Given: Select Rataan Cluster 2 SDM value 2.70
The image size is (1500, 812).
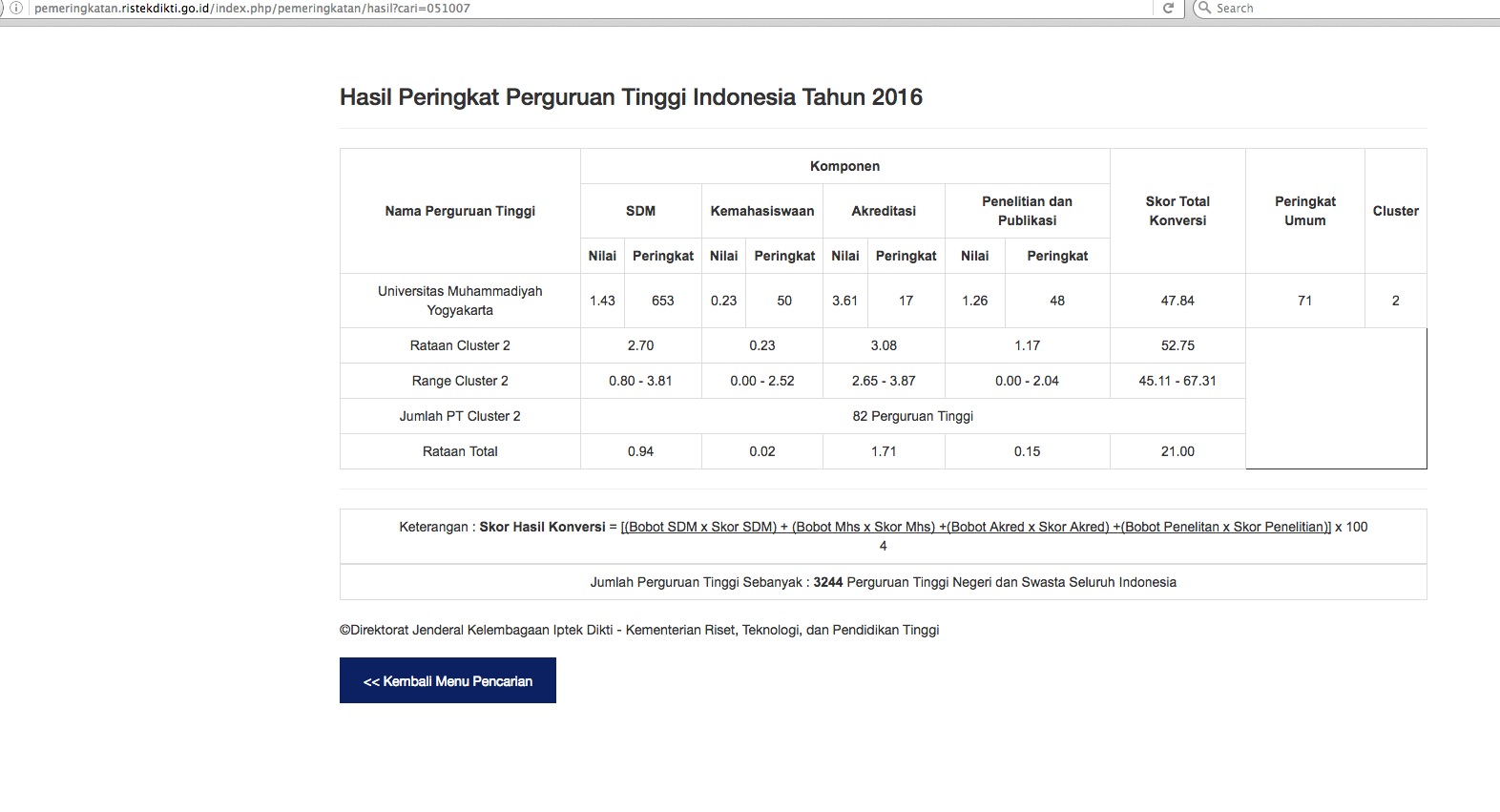Looking at the screenshot, I should [x=640, y=345].
